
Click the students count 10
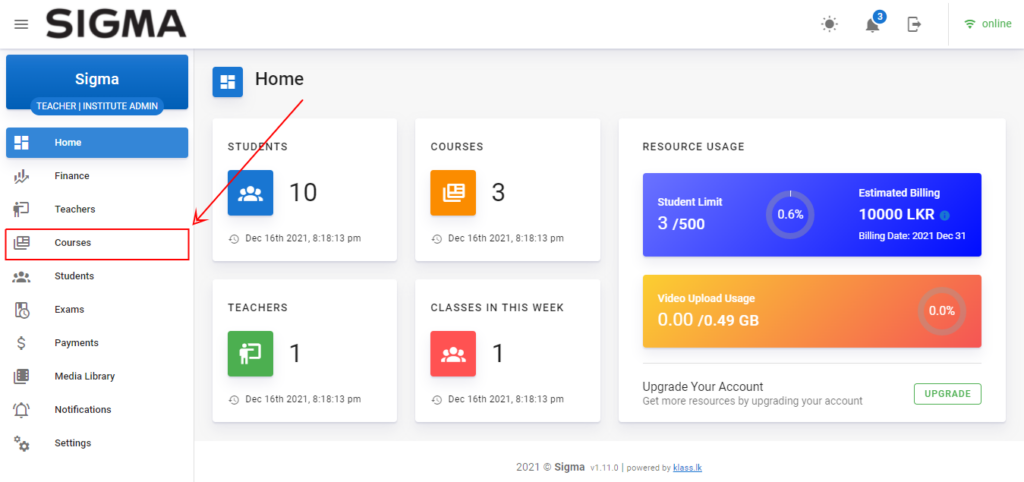pos(303,193)
